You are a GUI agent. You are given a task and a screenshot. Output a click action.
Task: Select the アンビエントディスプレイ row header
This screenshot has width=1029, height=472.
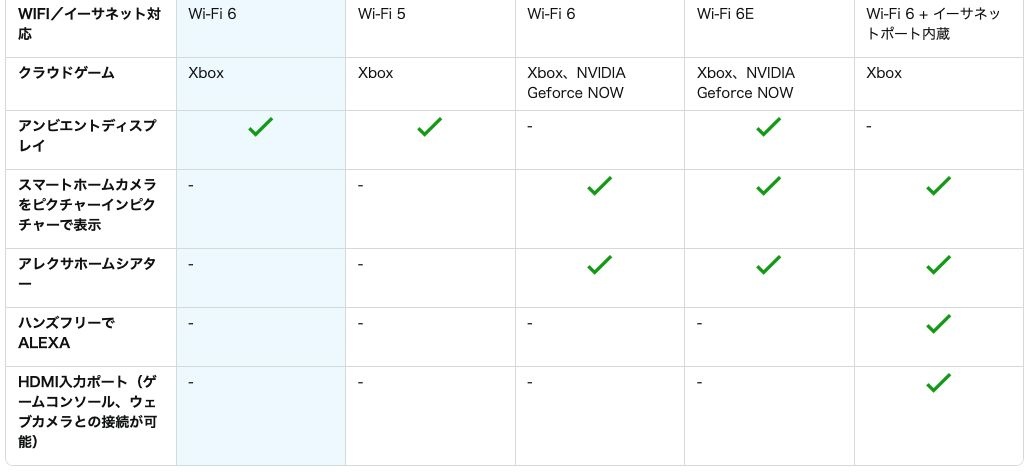pyautogui.click(x=87, y=136)
